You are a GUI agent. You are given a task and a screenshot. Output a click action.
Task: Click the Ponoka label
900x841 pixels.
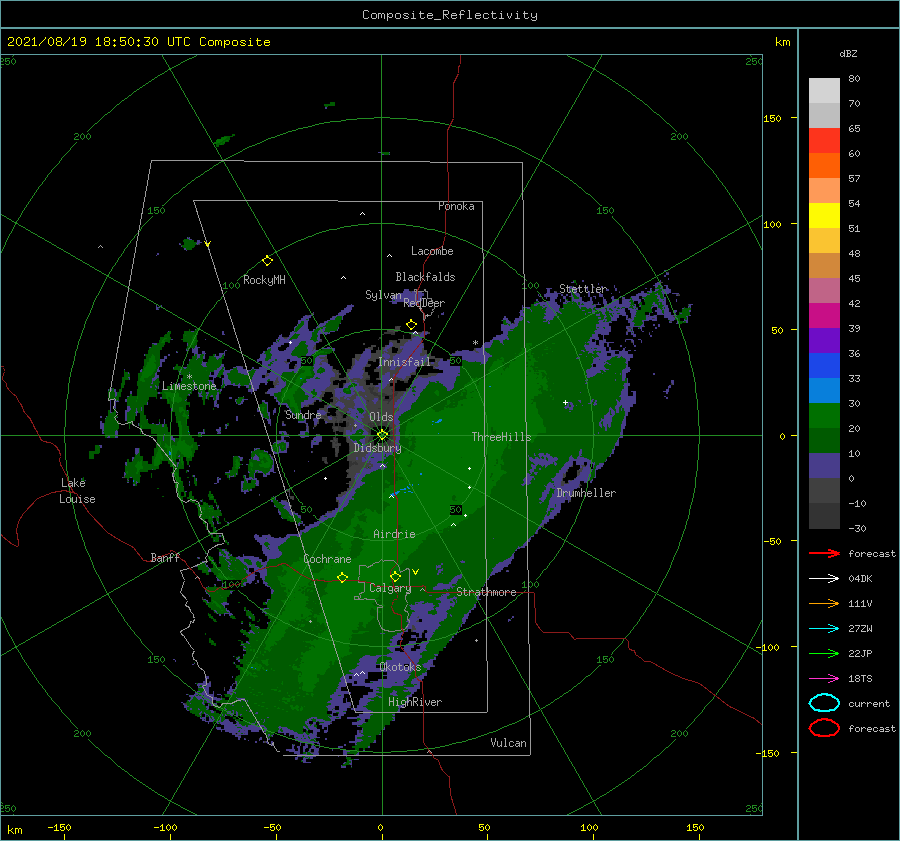click(456, 206)
